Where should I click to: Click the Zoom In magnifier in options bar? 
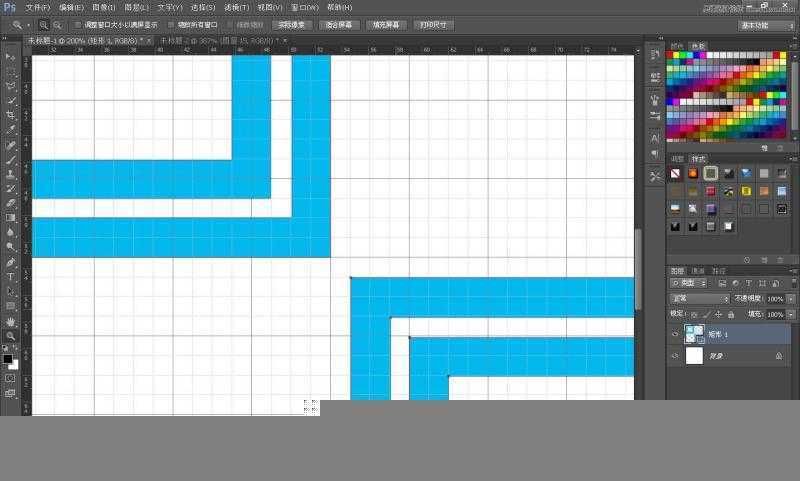coord(44,25)
